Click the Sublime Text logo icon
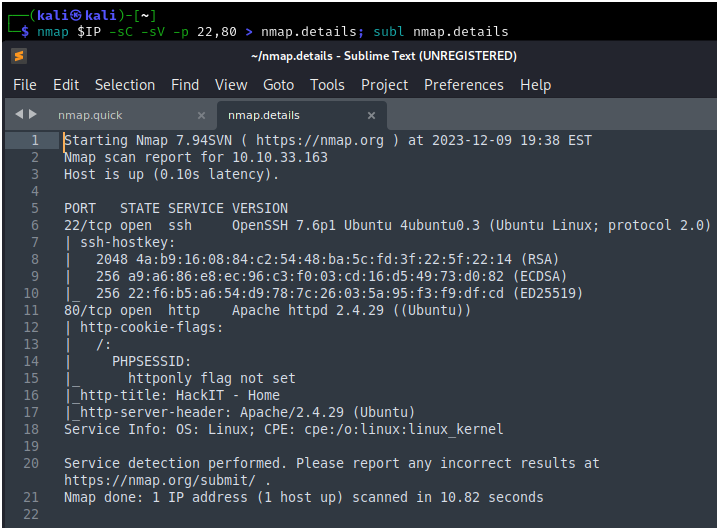 pyautogui.click(x=19, y=56)
